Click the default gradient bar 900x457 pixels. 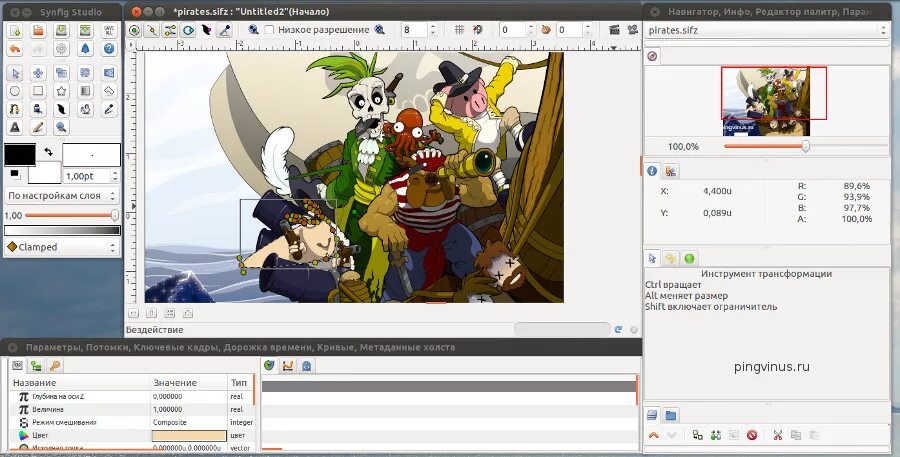tap(62, 230)
